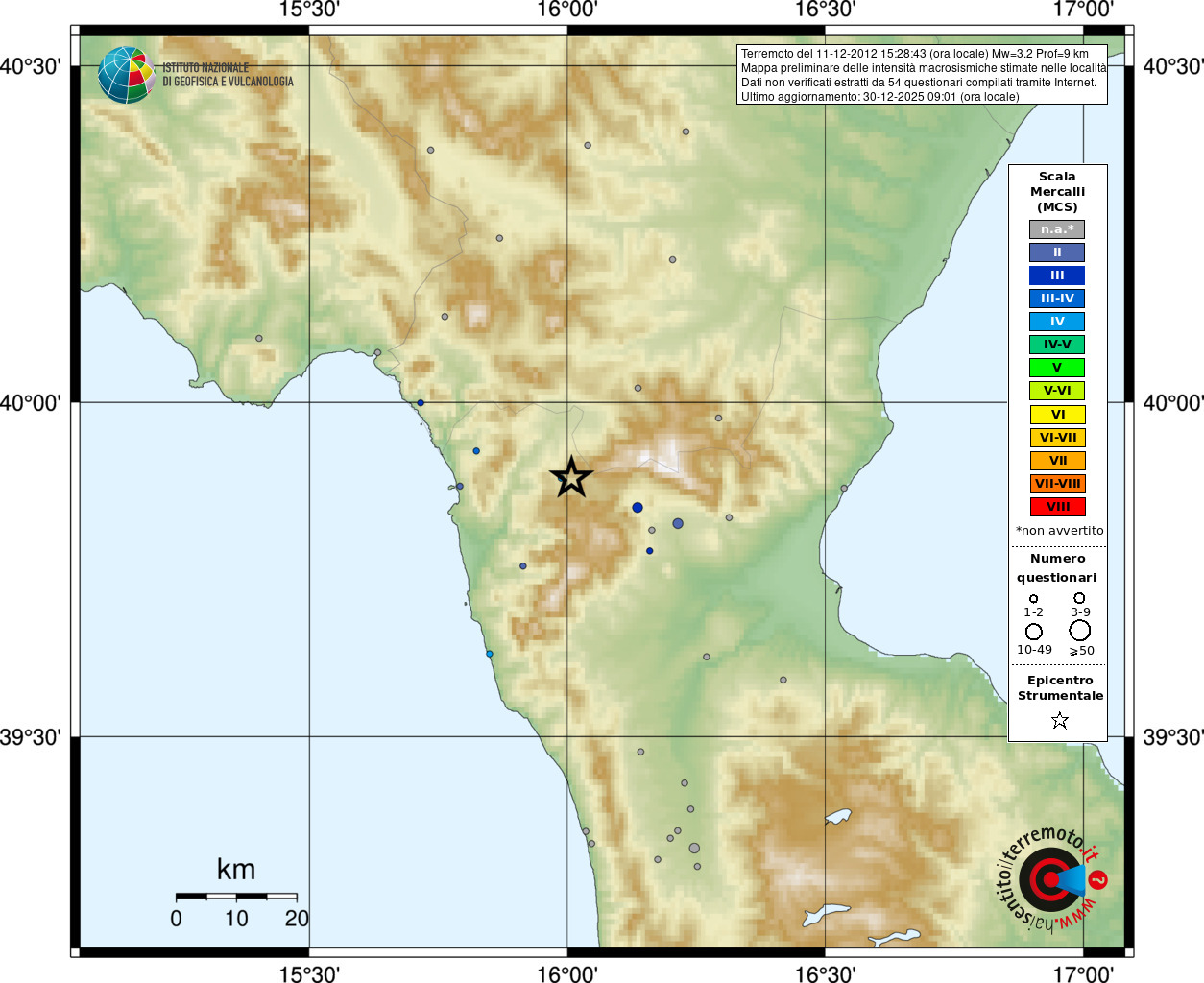Click the km scale bar
Viewport: 1204px width, 983px height.
236,896
